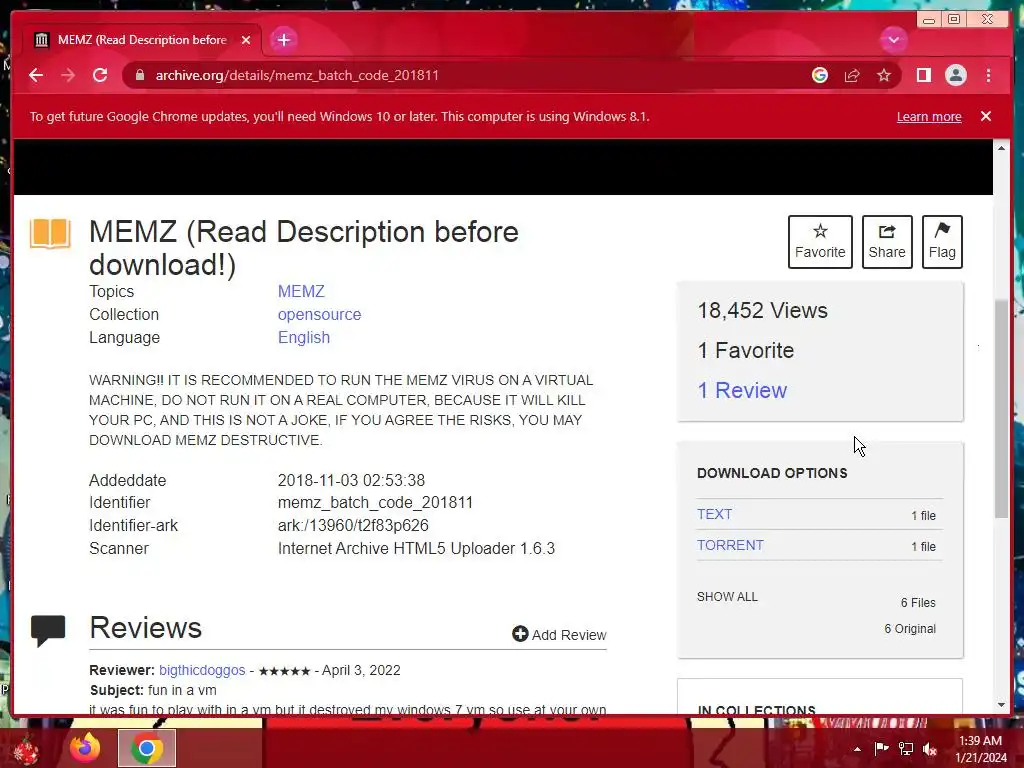Click the Google icon in the address bar
Viewport: 1024px width, 768px height.
820,75
